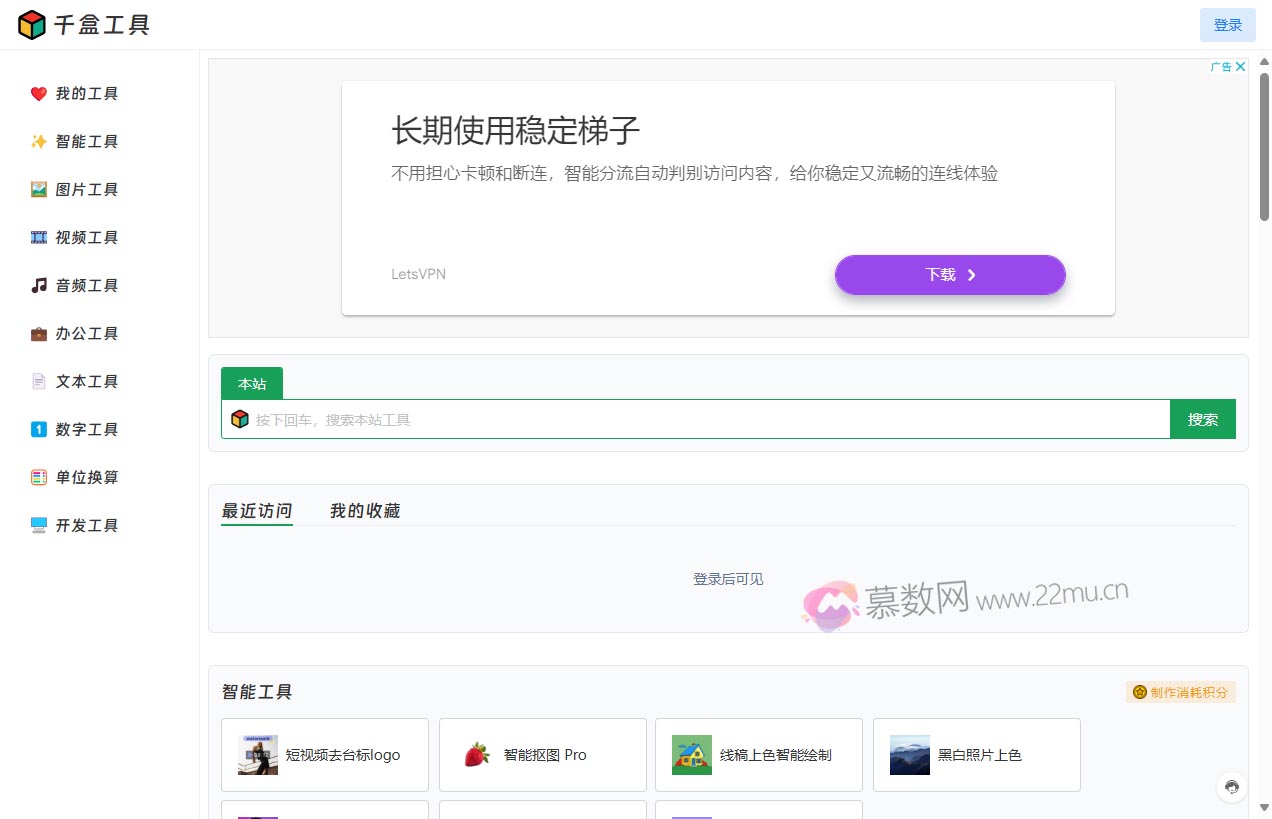Open 单位换算 converter icon
1272x819 pixels.
[38, 477]
